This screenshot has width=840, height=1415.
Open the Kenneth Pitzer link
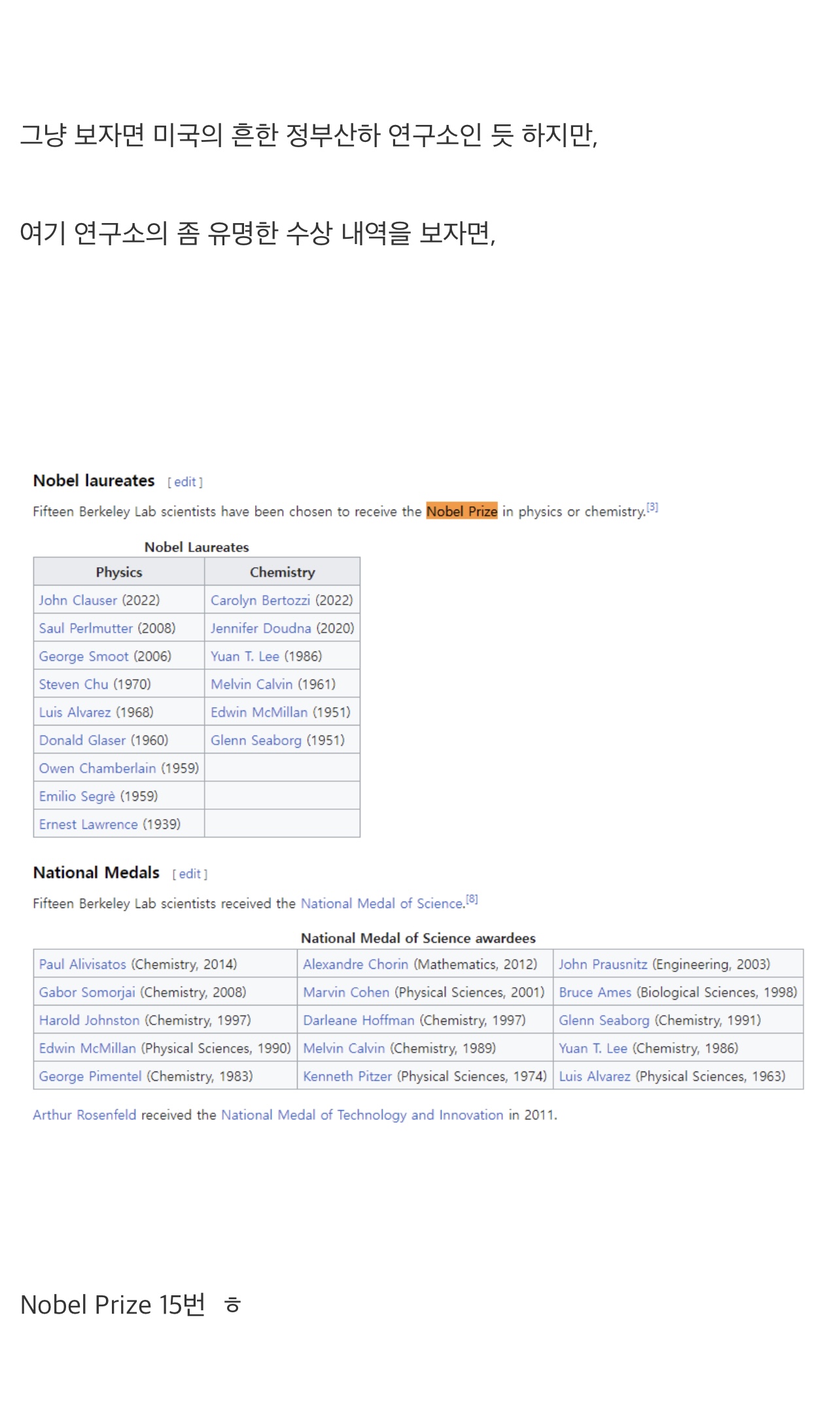pos(347,1077)
